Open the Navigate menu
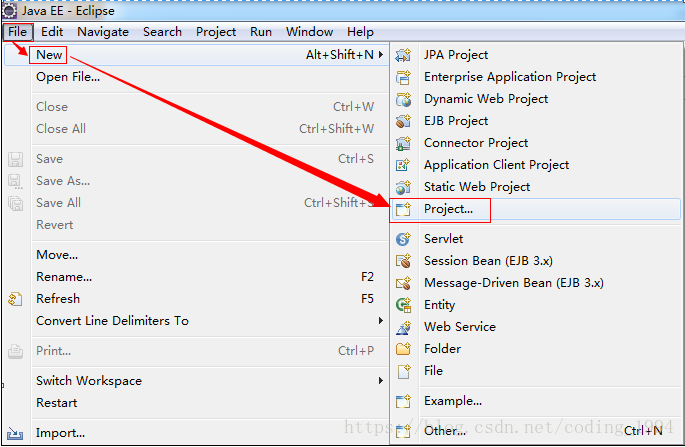Viewport: 685px width, 447px height. pos(103,32)
